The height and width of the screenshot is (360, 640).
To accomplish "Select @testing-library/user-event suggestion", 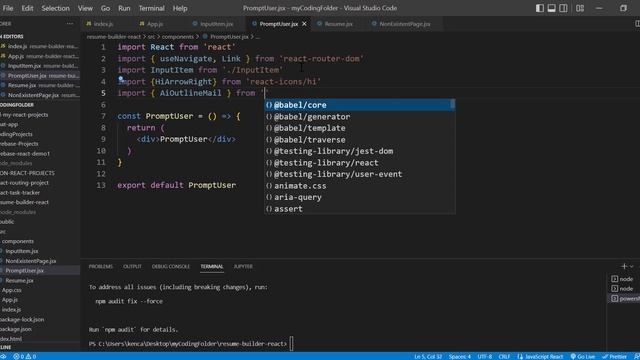I will (360, 174).
